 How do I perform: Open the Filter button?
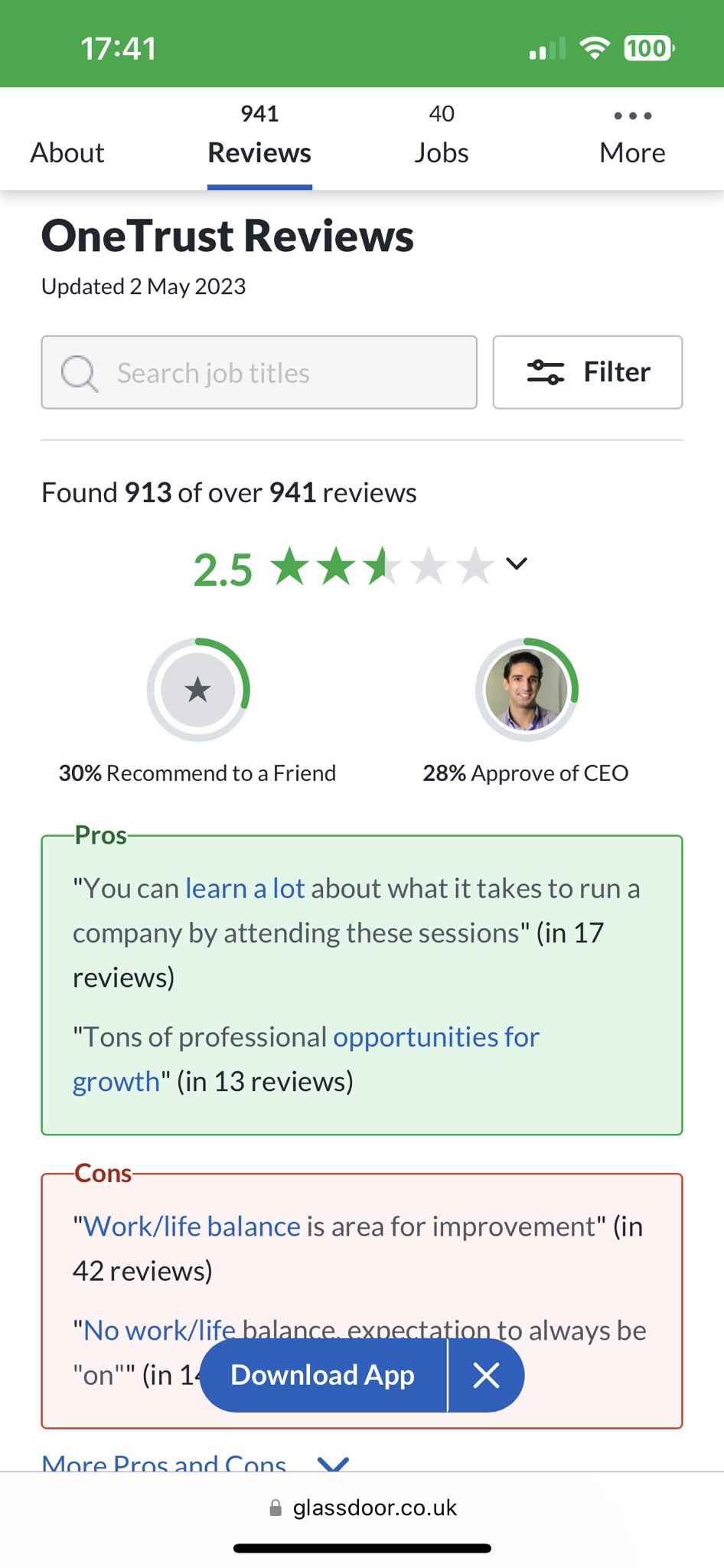[588, 373]
